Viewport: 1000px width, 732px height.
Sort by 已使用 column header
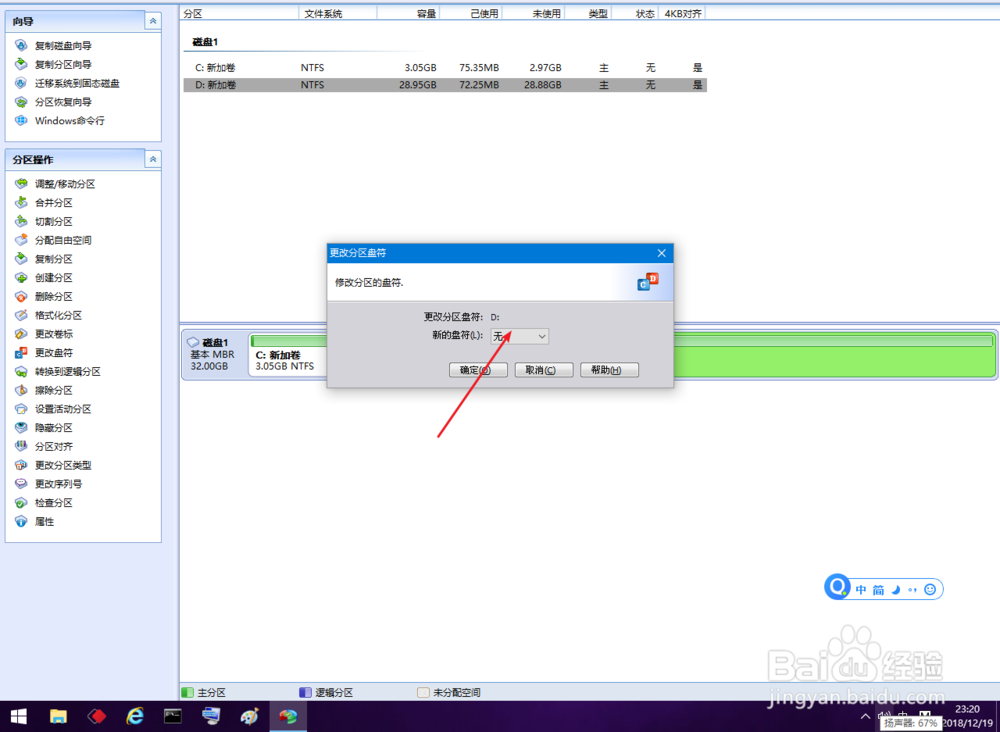point(471,13)
